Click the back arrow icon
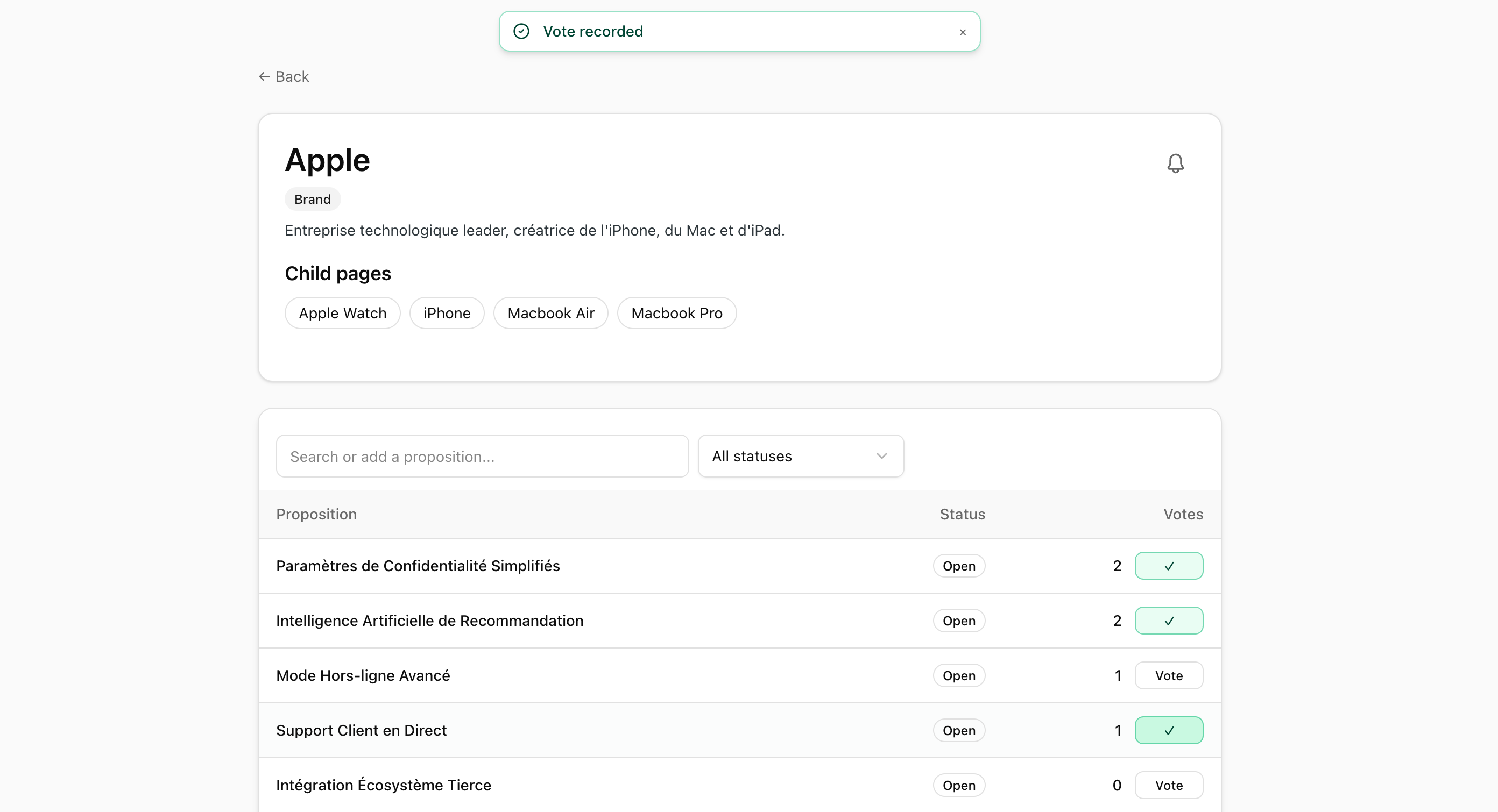Image resolution: width=1498 pixels, height=812 pixels. [x=265, y=76]
